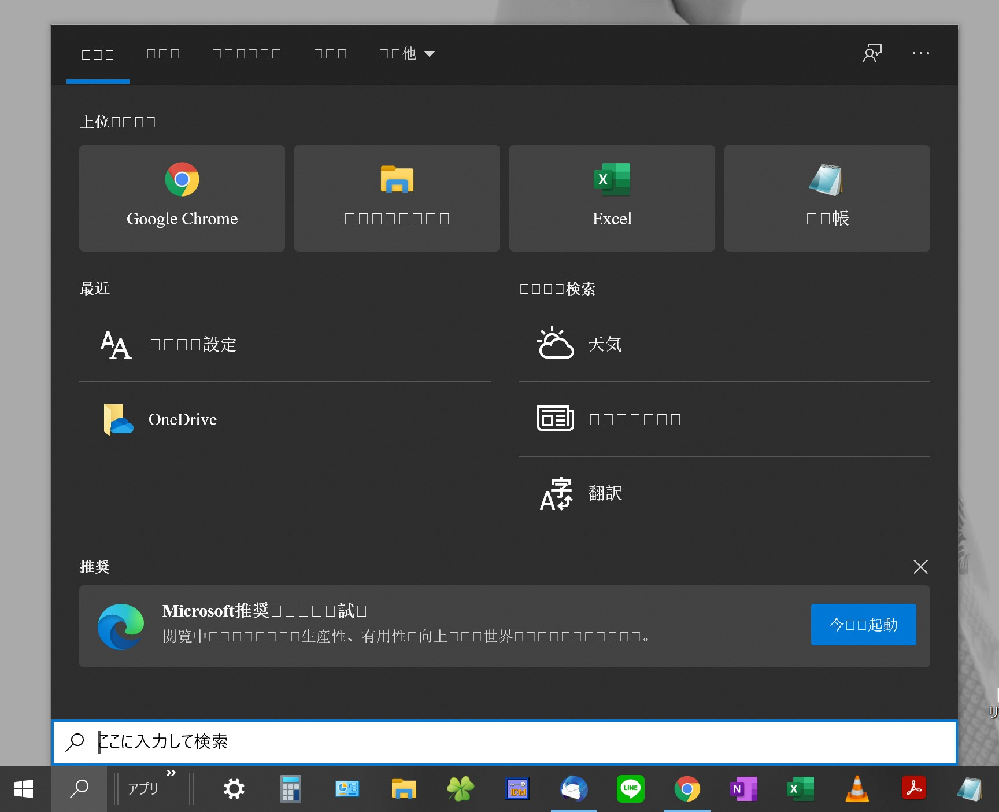Viewport: 999px width, 812px height.
Task: Open the feedback icon in the search panel header
Action: coord(872,54)
